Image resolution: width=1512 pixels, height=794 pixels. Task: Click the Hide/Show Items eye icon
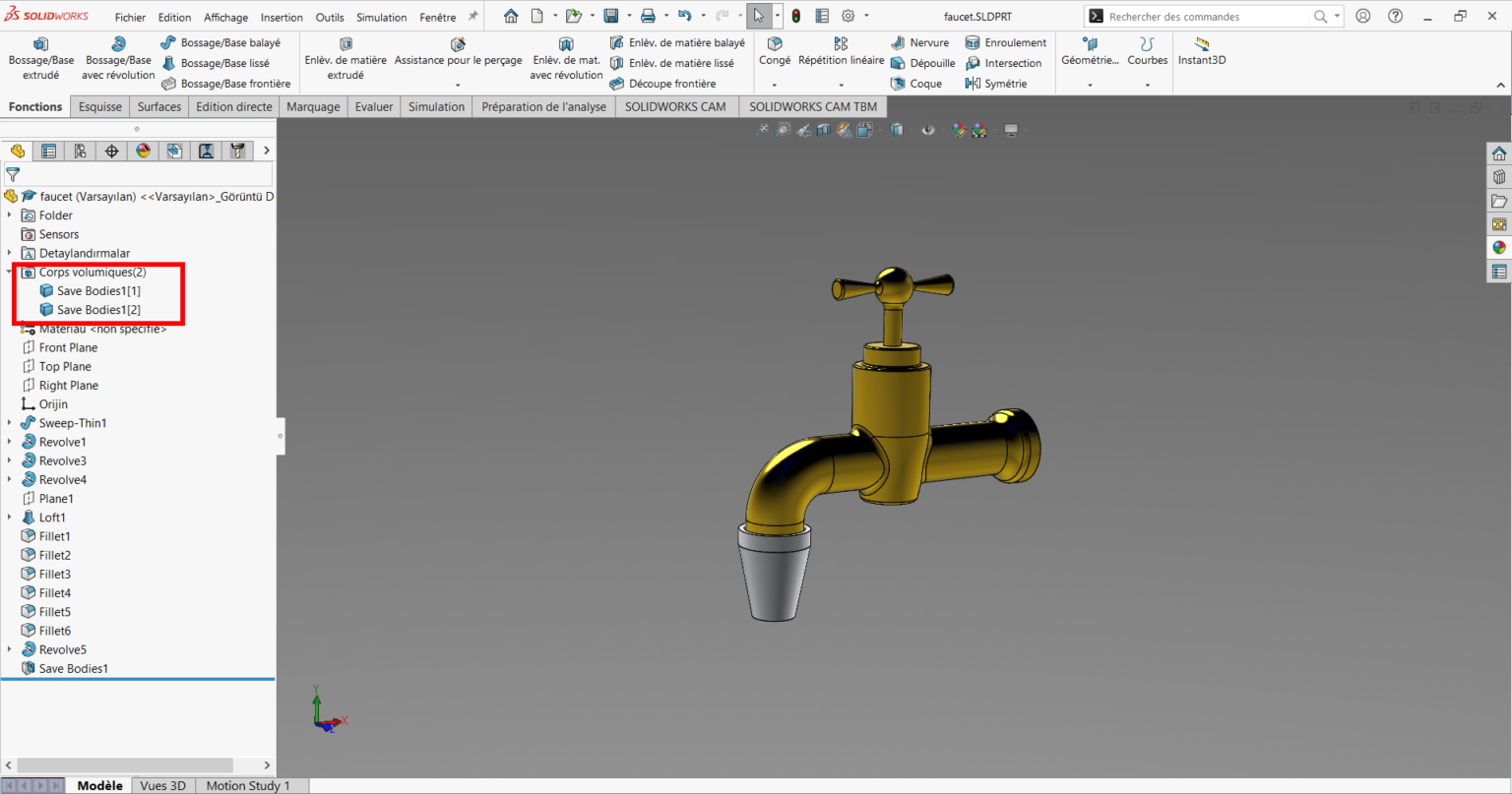tap(928, 129)
